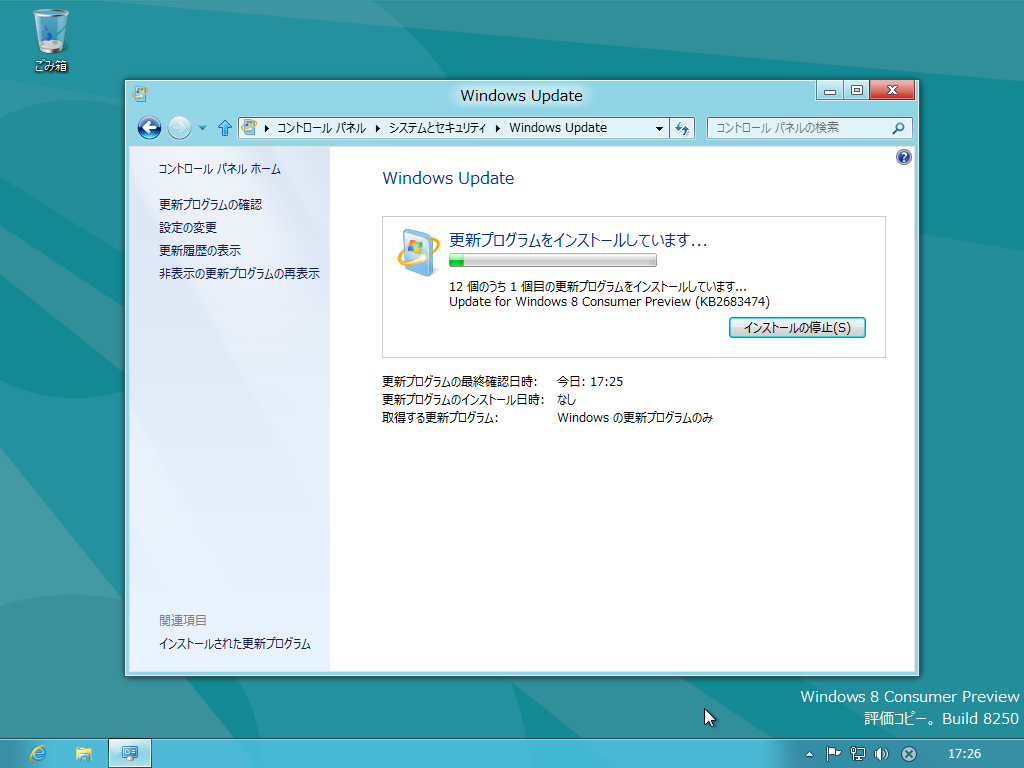
Task: Click the address bar Control Panel icon
Action: (x=249, y=127)
